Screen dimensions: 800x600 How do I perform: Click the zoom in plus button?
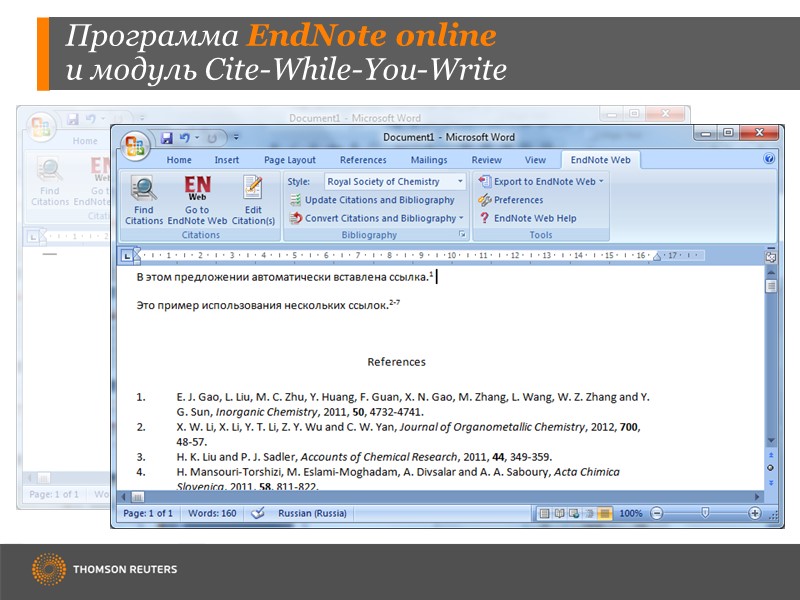click(x=755, y=513)
